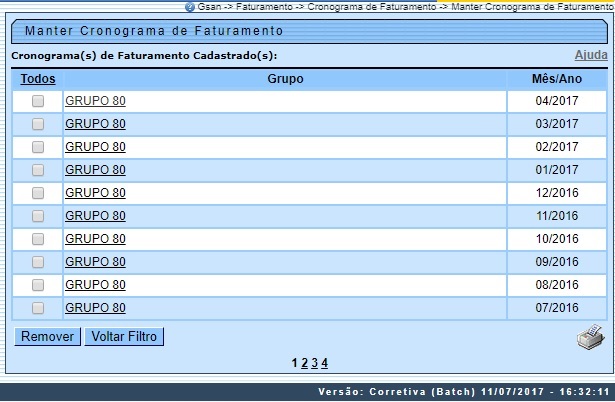Click the Versão Corretiva (Batch) status text
Image resolution: width=615 pixels, height=402 pixels.
464,392
